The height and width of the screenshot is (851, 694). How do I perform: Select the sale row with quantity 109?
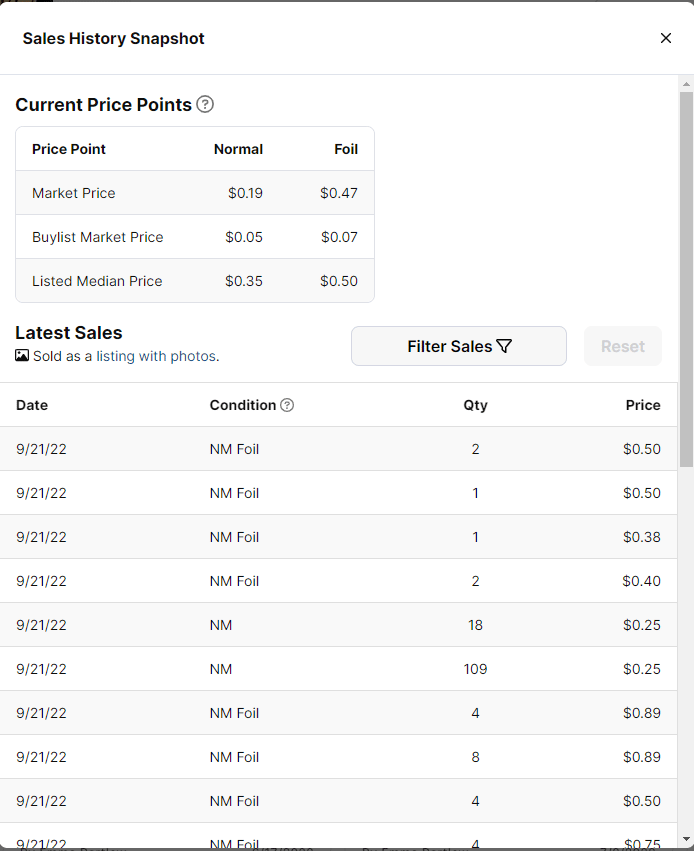point(338,669)
